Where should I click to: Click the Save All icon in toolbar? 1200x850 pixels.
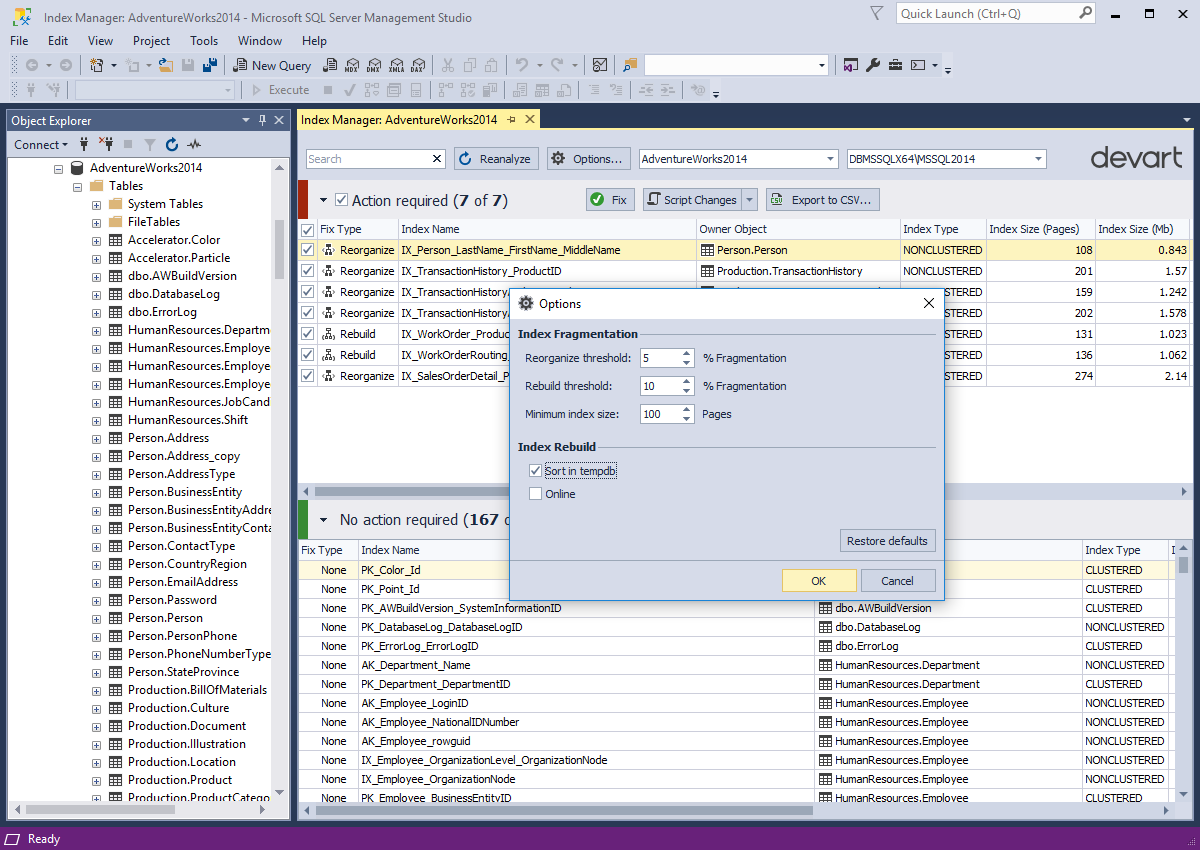pos(210,65)
